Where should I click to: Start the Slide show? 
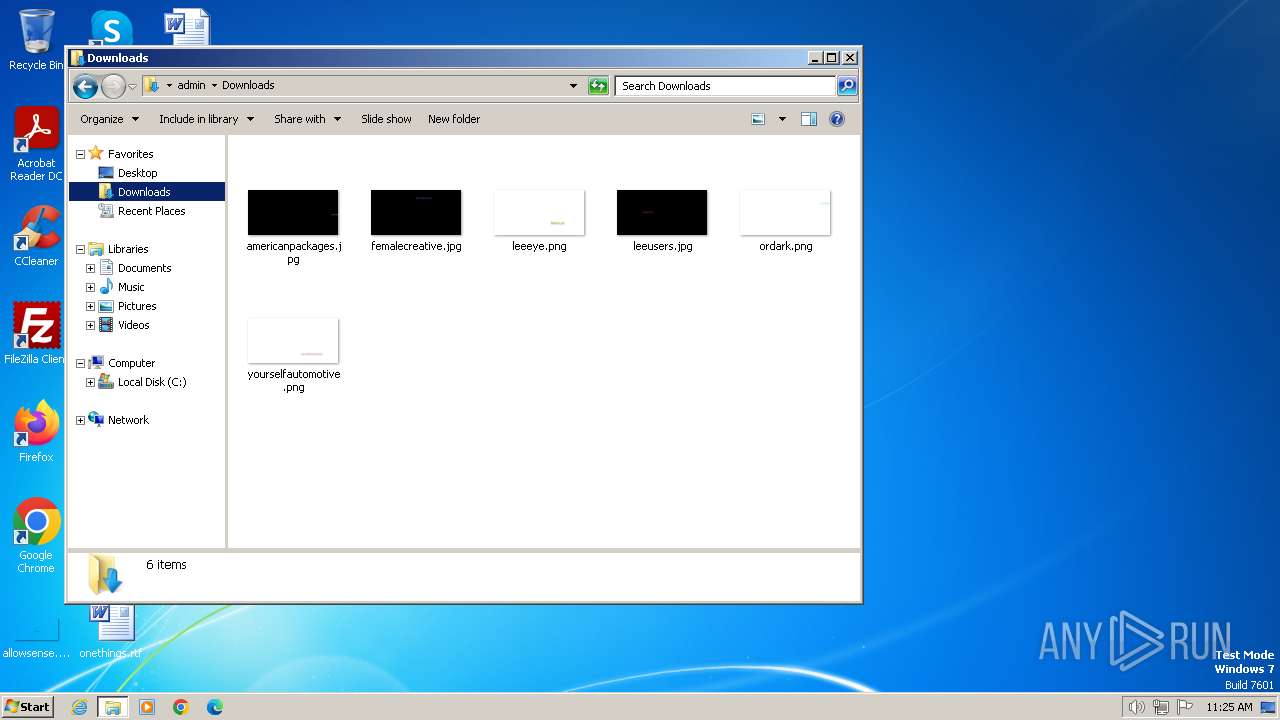(x=386, y=119)
